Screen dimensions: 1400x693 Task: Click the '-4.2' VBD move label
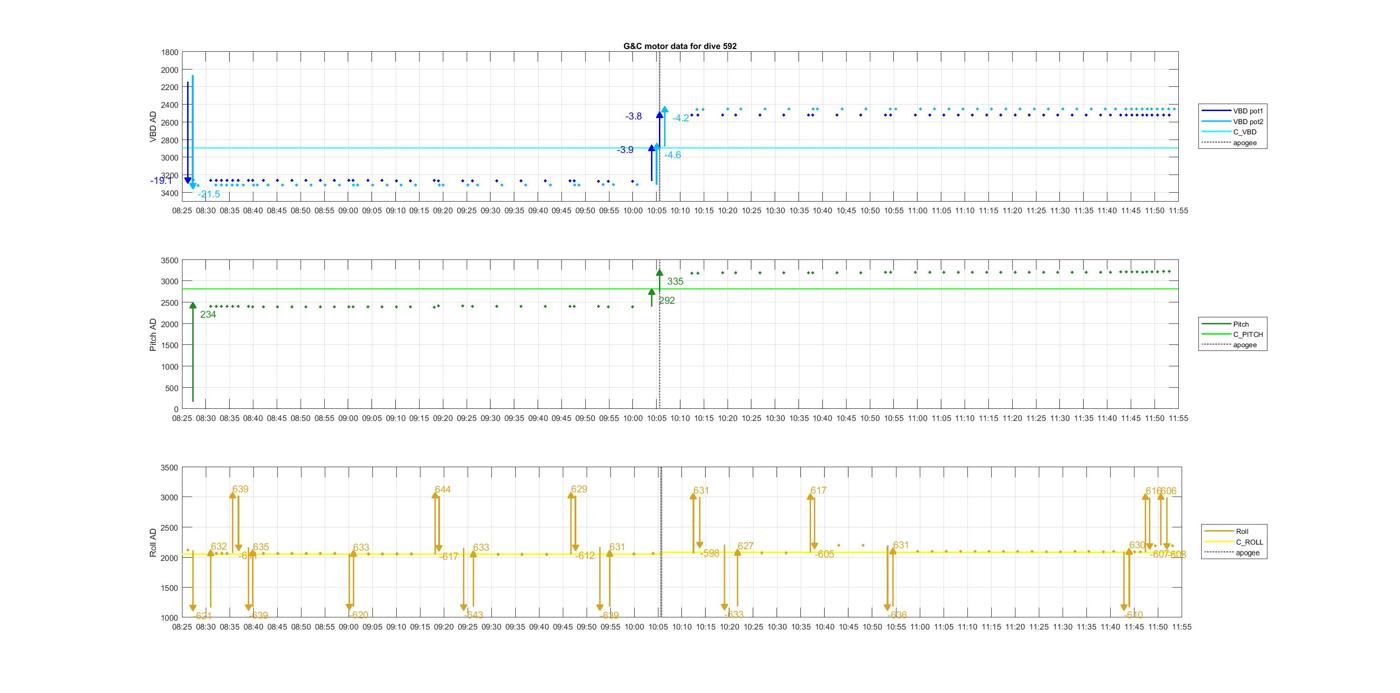681,118
